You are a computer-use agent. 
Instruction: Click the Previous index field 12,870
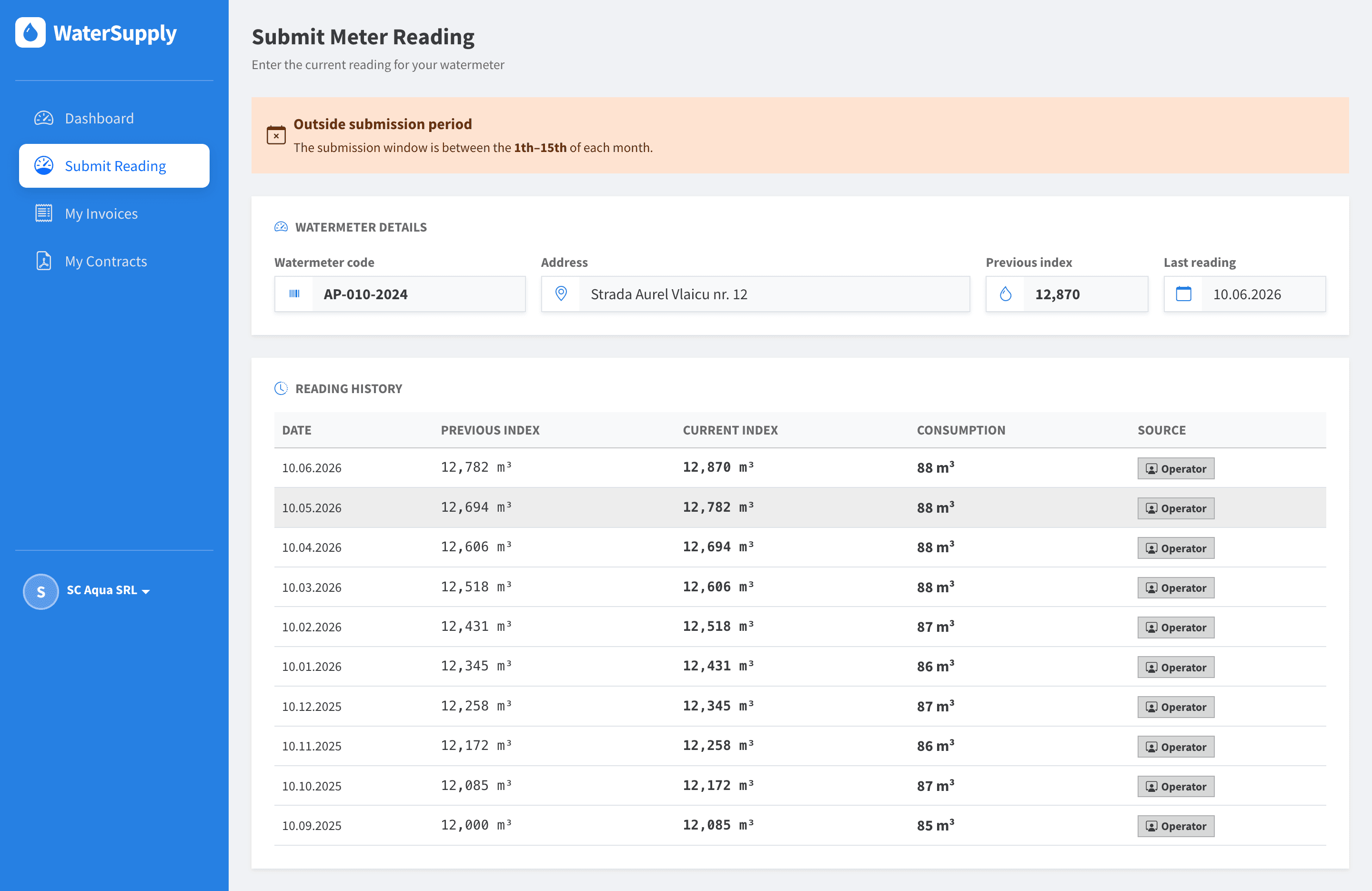(1067, 294)
